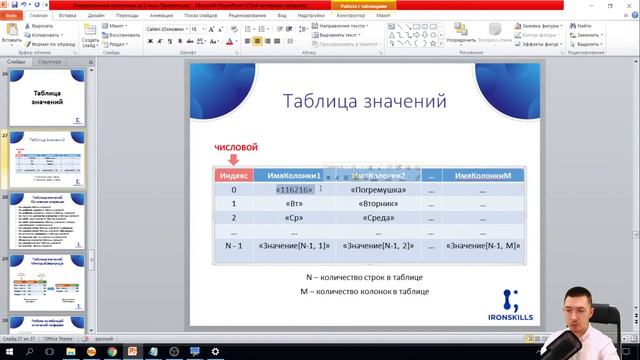Click Reset (Восстановить) slide button

pyautogui.click(x=121, y=35)
